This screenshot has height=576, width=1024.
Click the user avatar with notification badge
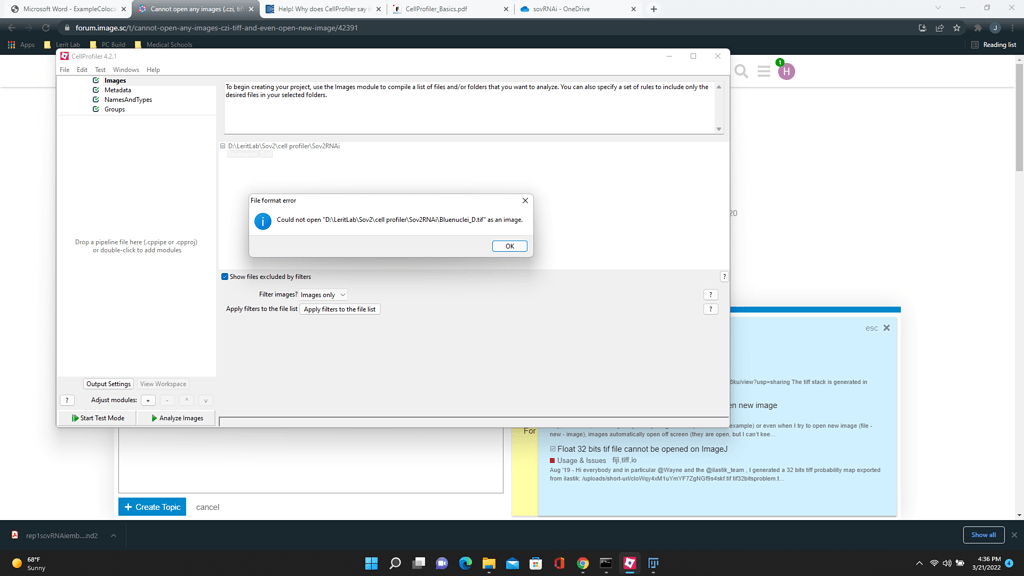tap(787, 72)
